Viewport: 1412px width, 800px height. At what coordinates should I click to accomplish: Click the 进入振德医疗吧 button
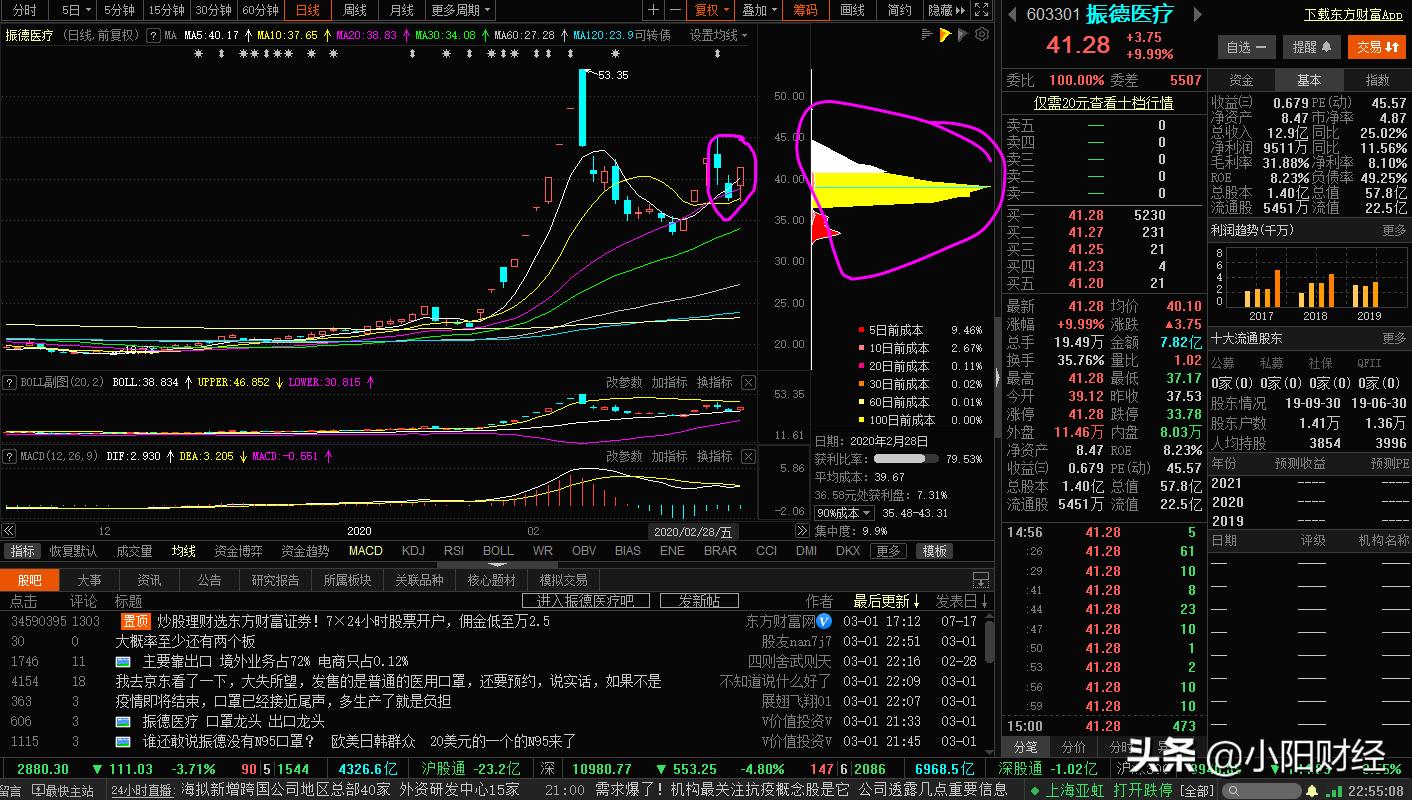[x=585, y=600]
